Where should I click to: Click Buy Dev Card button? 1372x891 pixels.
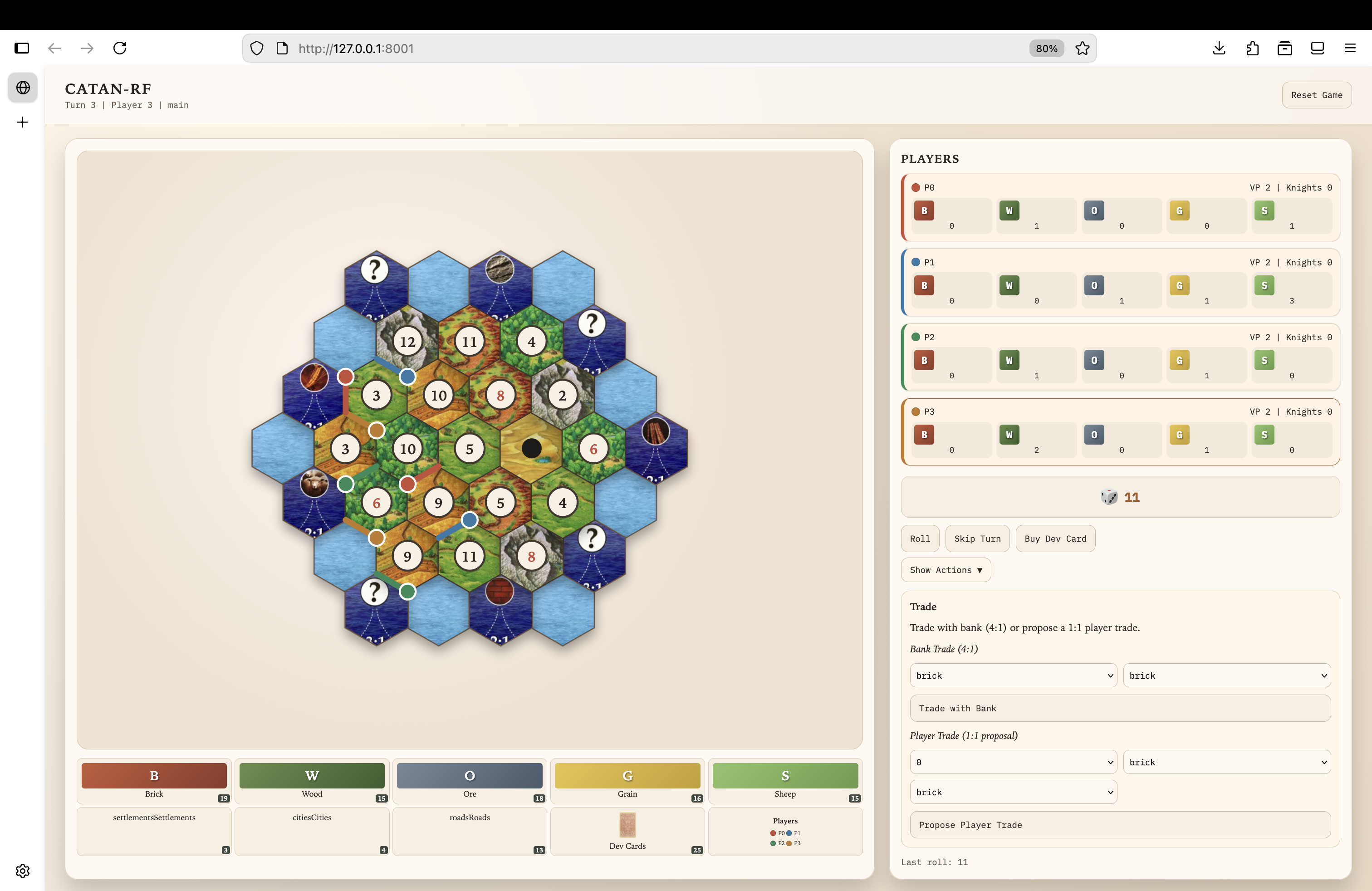pyautogui.click(x=1055, y=539)
